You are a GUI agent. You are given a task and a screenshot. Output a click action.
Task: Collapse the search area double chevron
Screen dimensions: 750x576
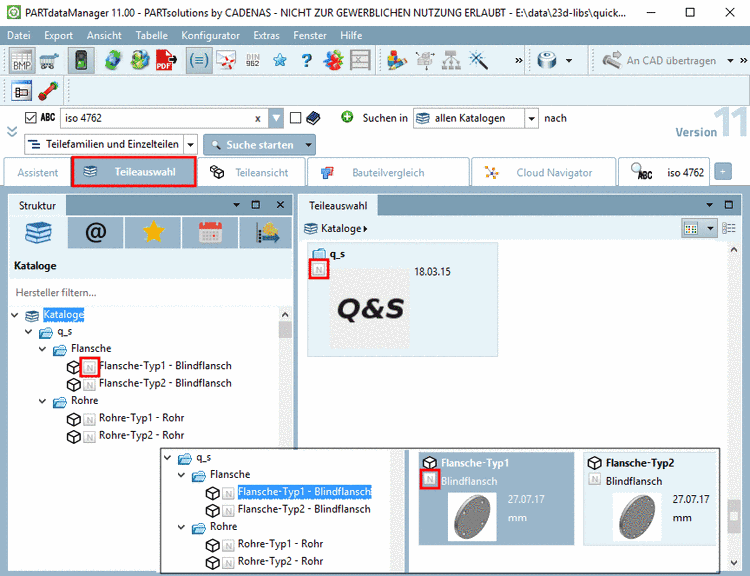12,131
